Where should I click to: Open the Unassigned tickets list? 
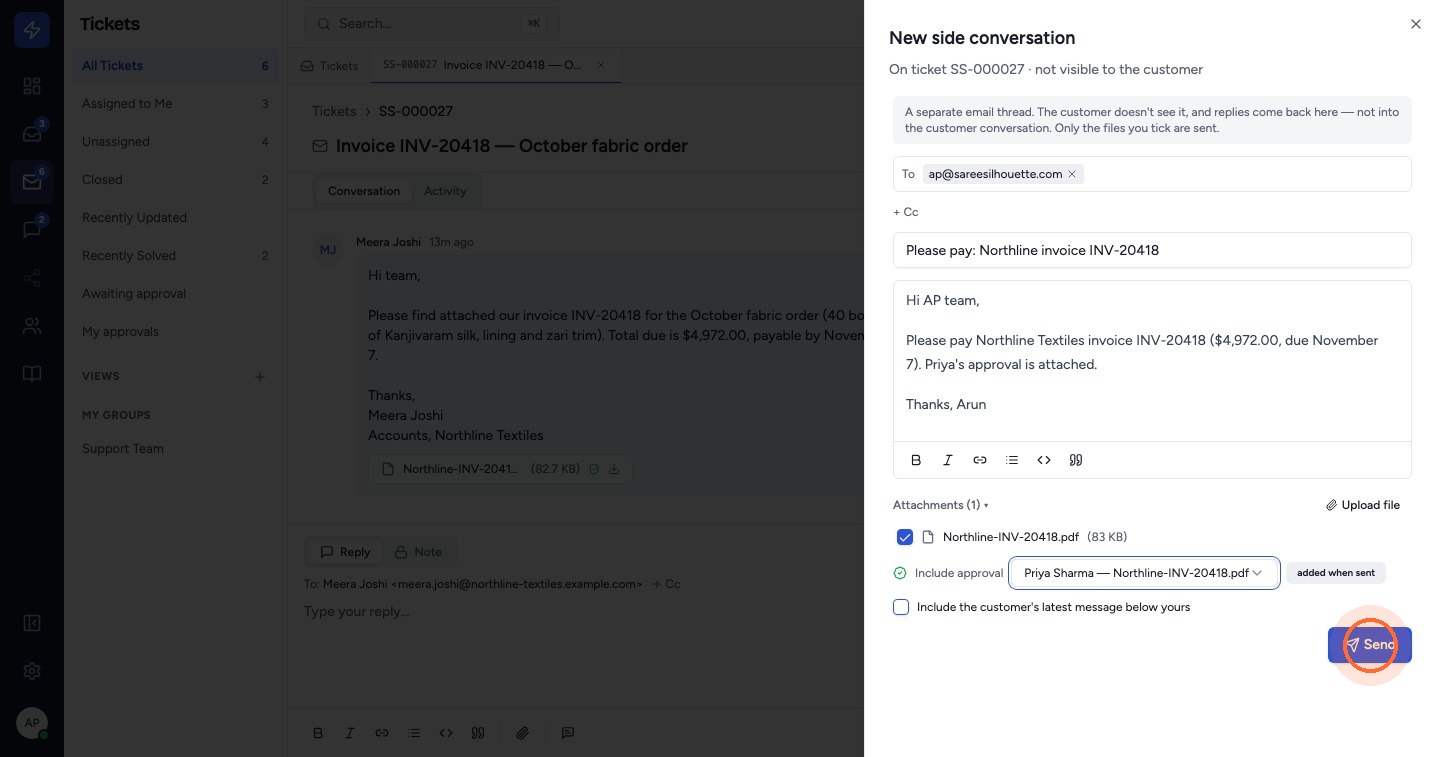(x=176, y=142)
